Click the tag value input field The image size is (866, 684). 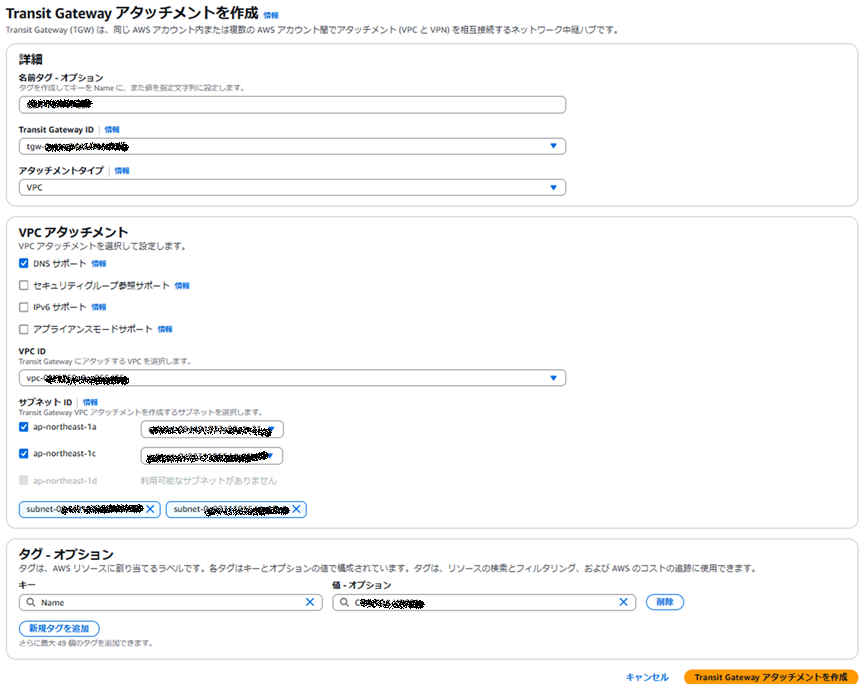click(x=484, y=602)
